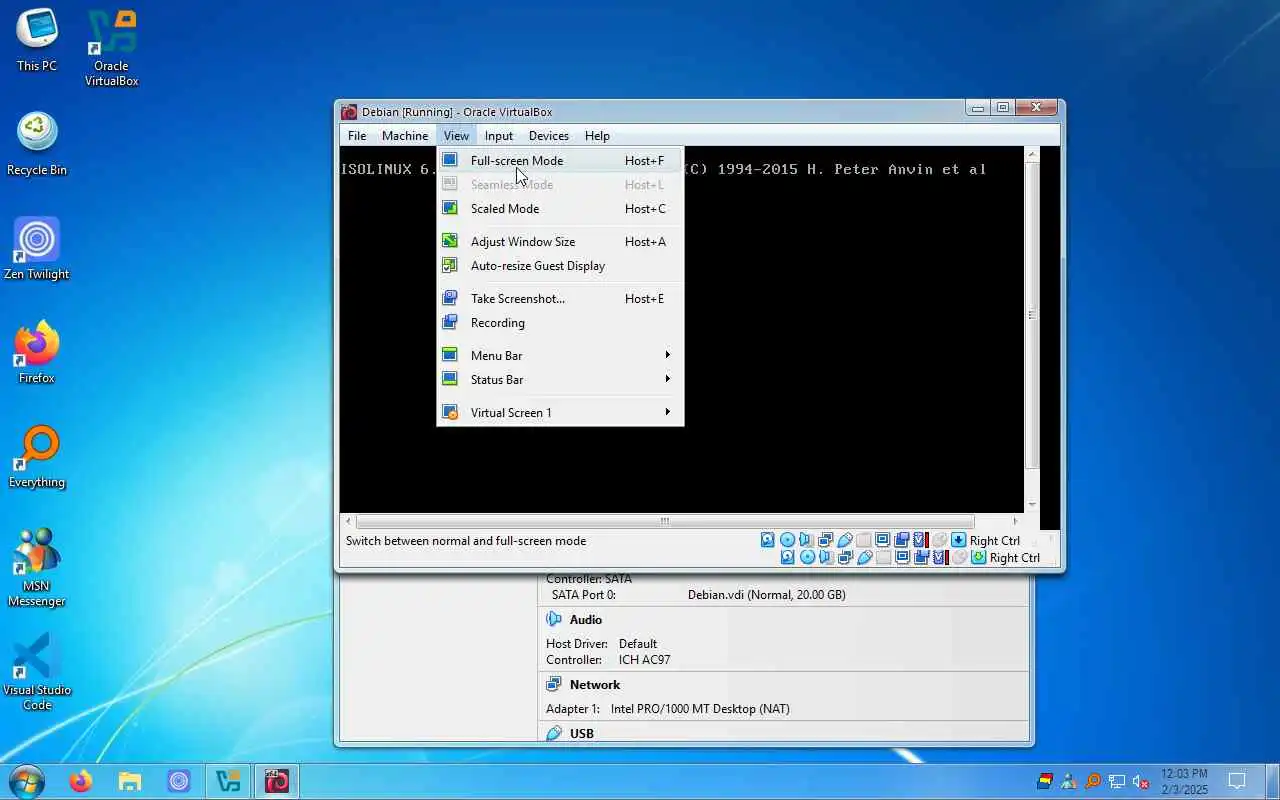Viewport: 1280px width, 800px height.
Task: Click USB indicator in upper status row
Action: tap(845, 540)
